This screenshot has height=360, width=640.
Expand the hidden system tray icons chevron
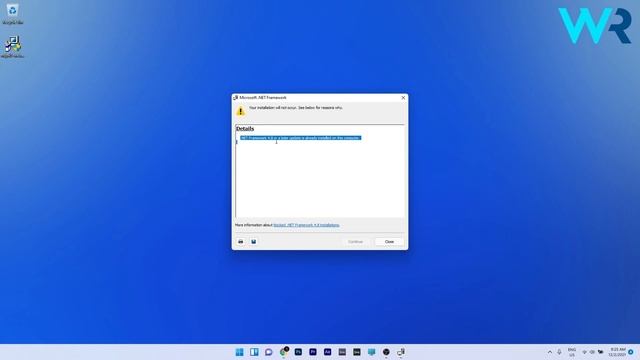(550, 352)
